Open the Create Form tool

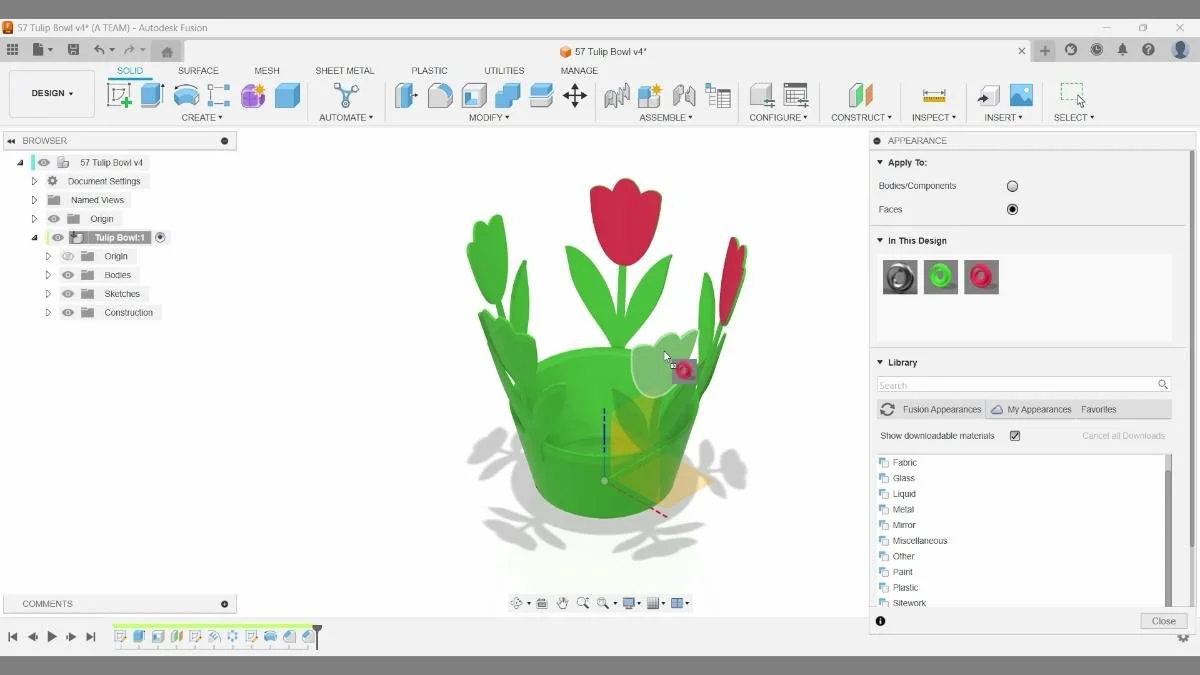pos(252,94)
